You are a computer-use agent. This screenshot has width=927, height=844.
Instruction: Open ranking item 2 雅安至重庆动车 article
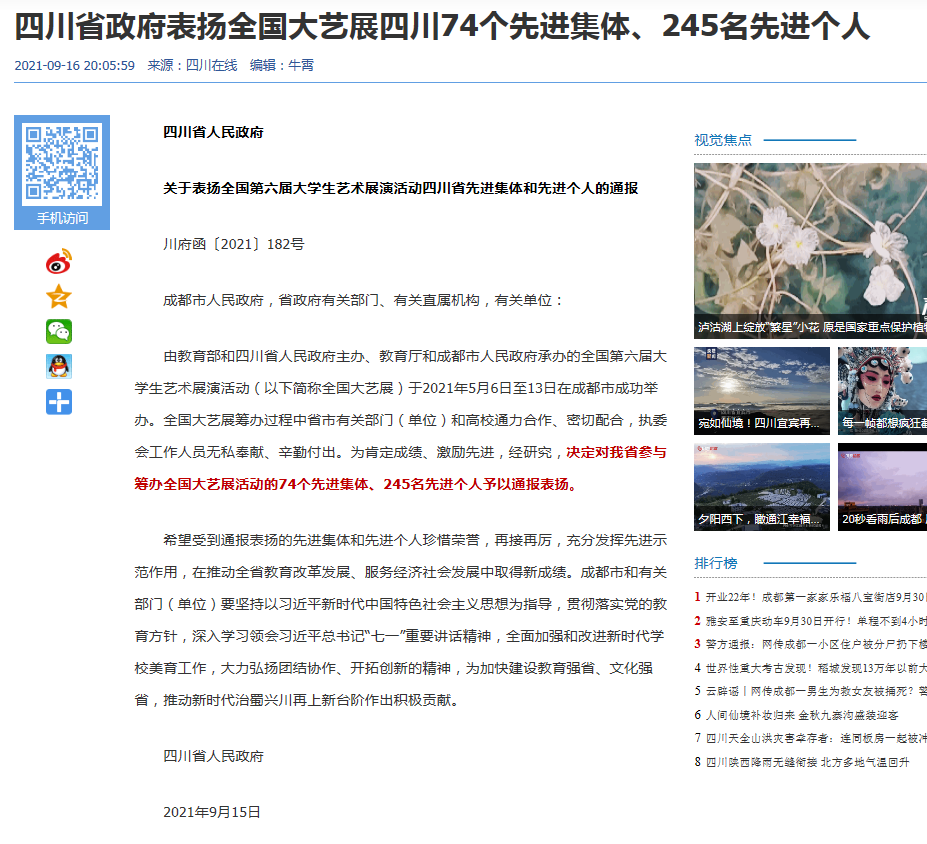(814, 621)
